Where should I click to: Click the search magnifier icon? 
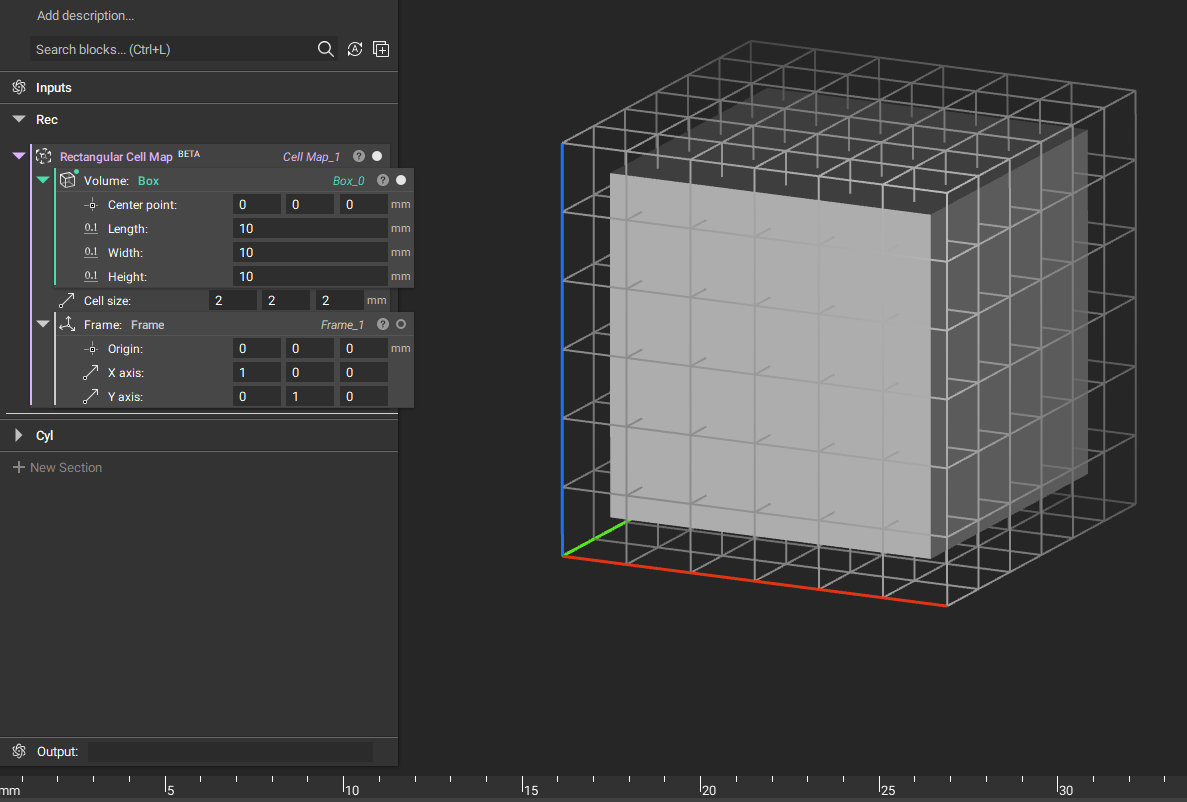pyautogui.click(x=326, y=49)
